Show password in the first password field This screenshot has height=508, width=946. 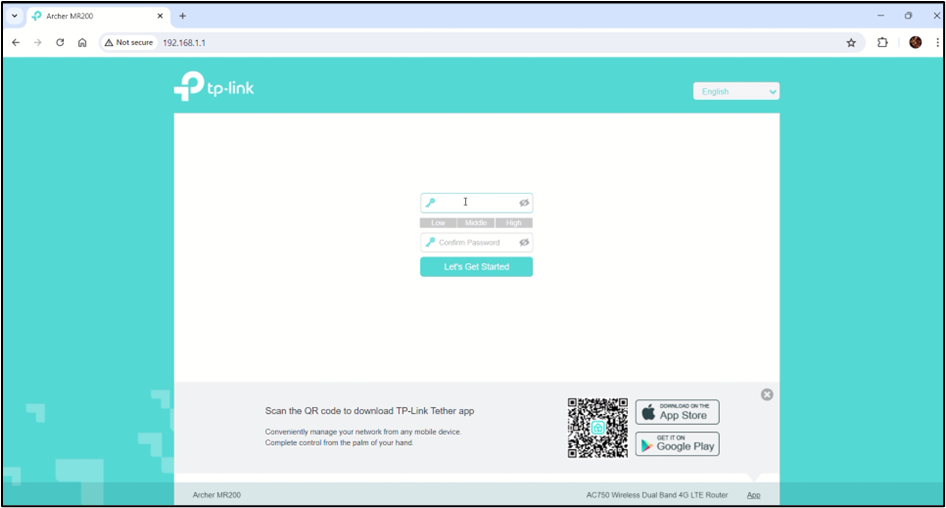pos(524,203)
